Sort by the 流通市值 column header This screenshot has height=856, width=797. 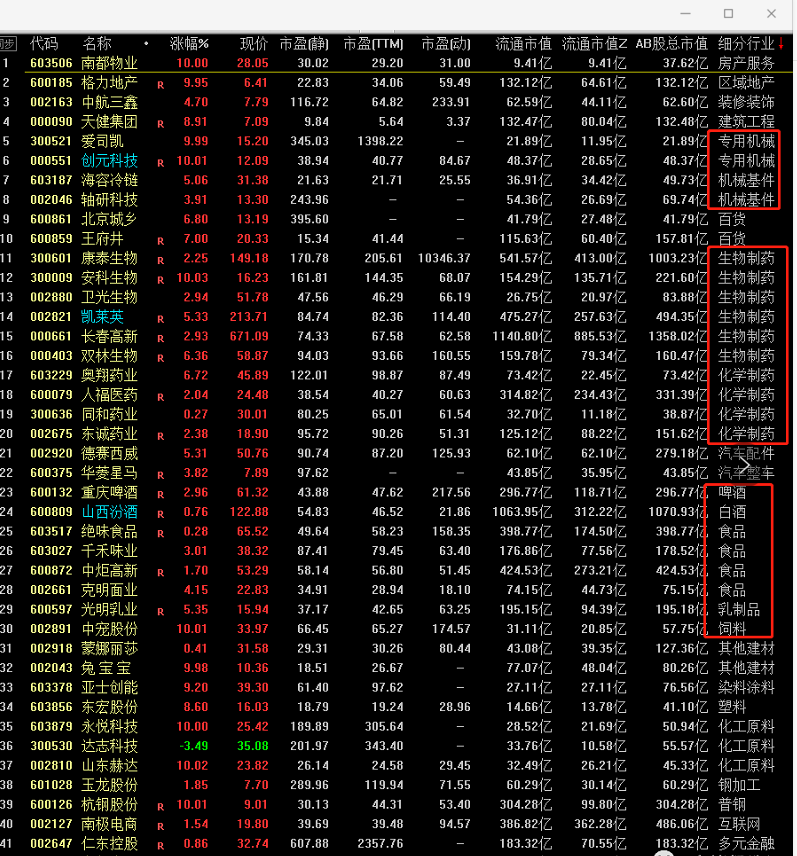pos(524,44)
